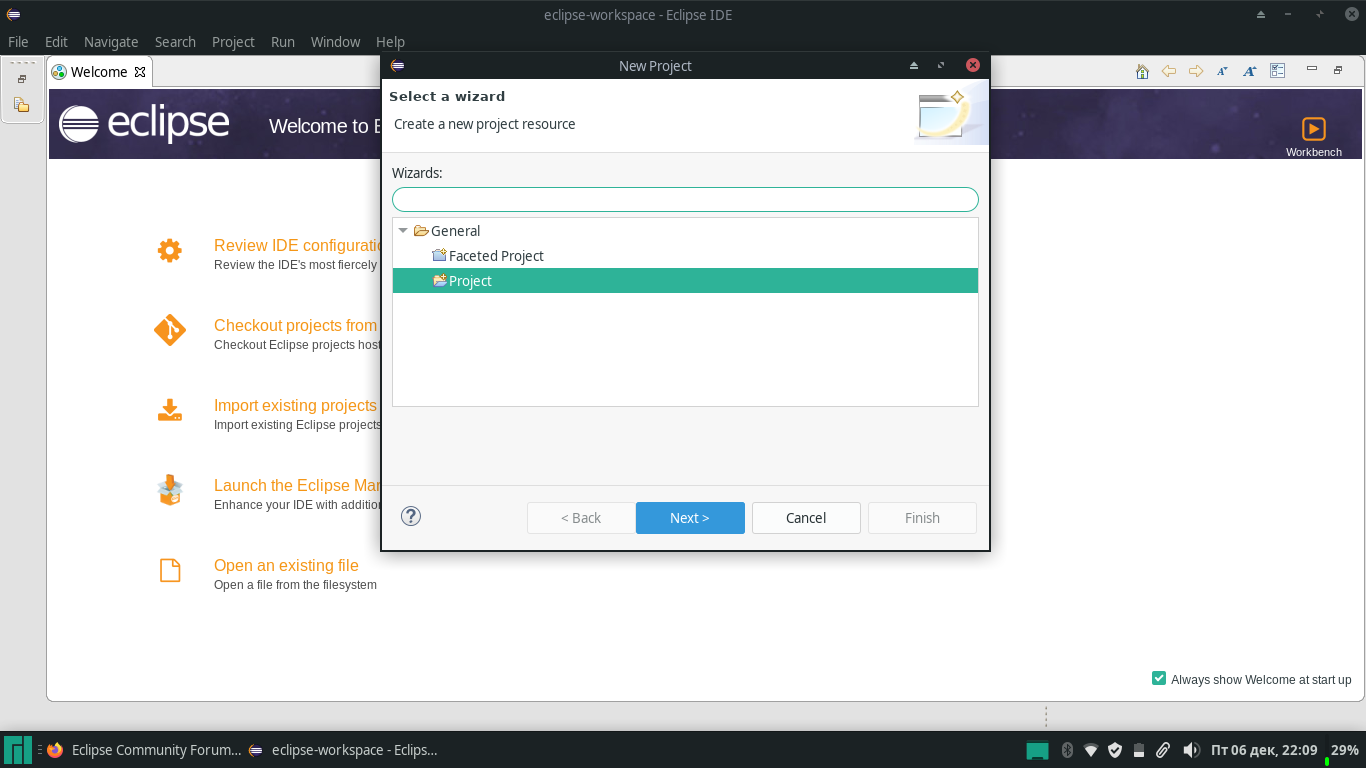Click the file icon beside Open an existing file
Viewport: 1366px width, 768px height.
170,570
